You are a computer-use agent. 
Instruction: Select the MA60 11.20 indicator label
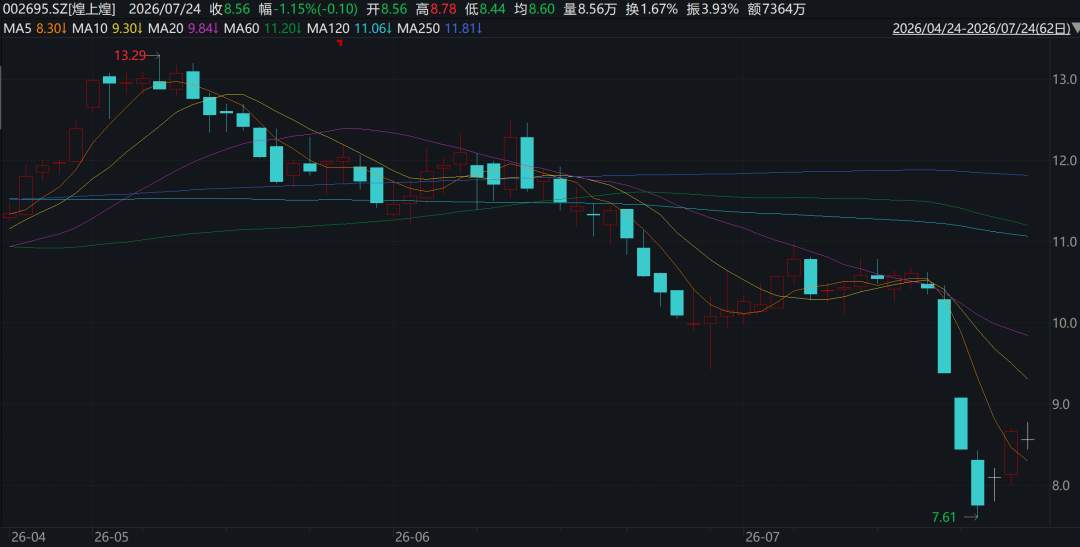tap(262, 28)
